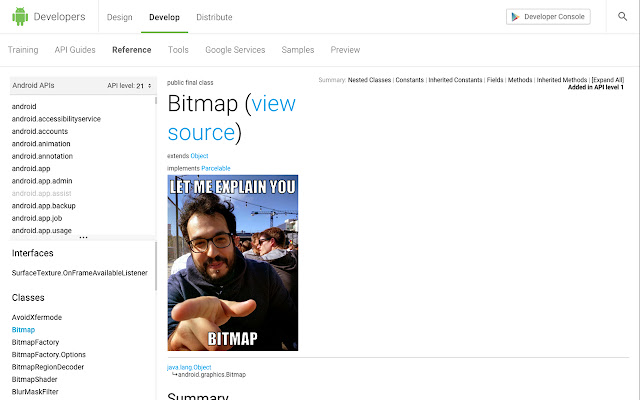Click the Bitmap meme image

tap(233, 263)
